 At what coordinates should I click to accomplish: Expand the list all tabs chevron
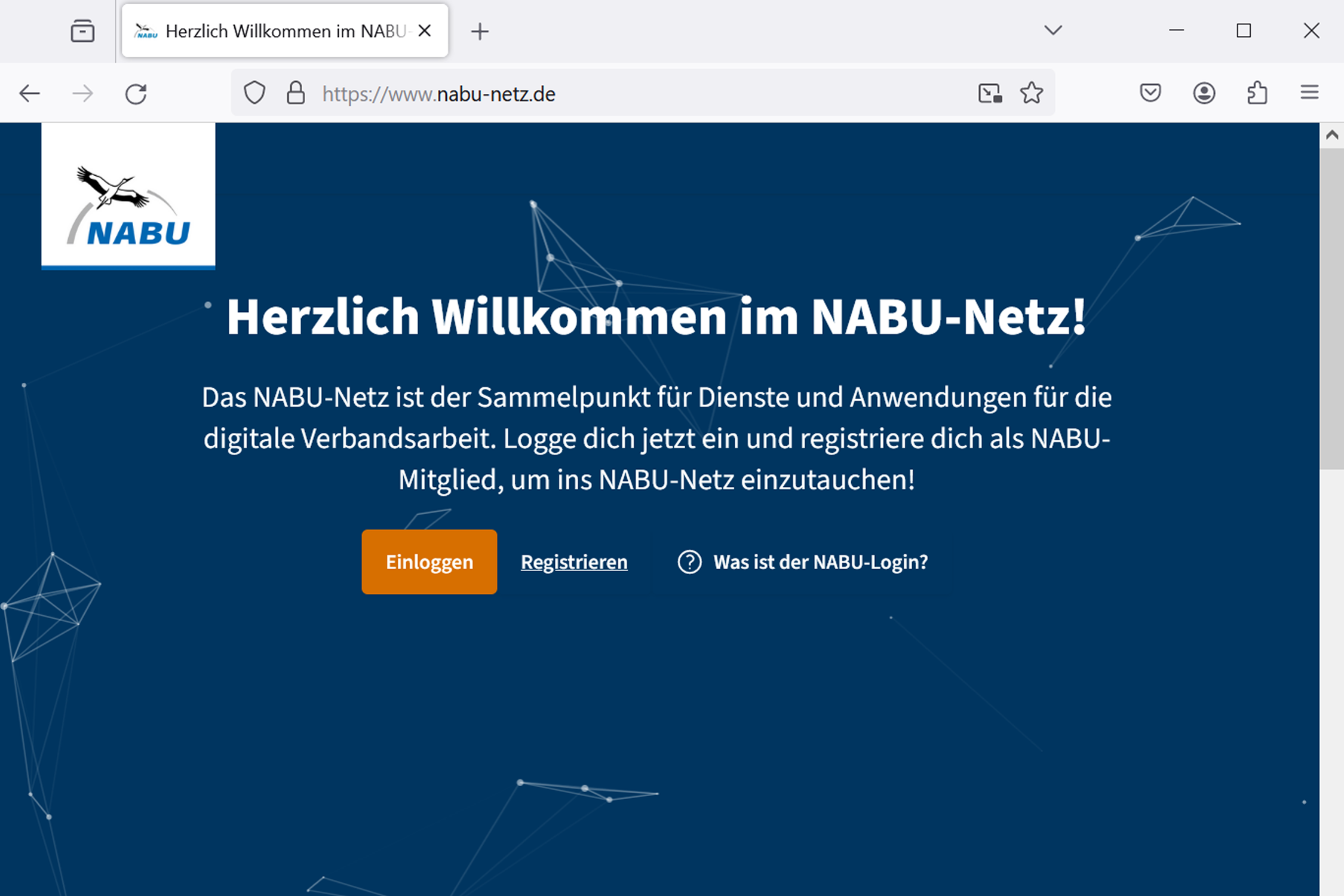(x=1053, y=30)
